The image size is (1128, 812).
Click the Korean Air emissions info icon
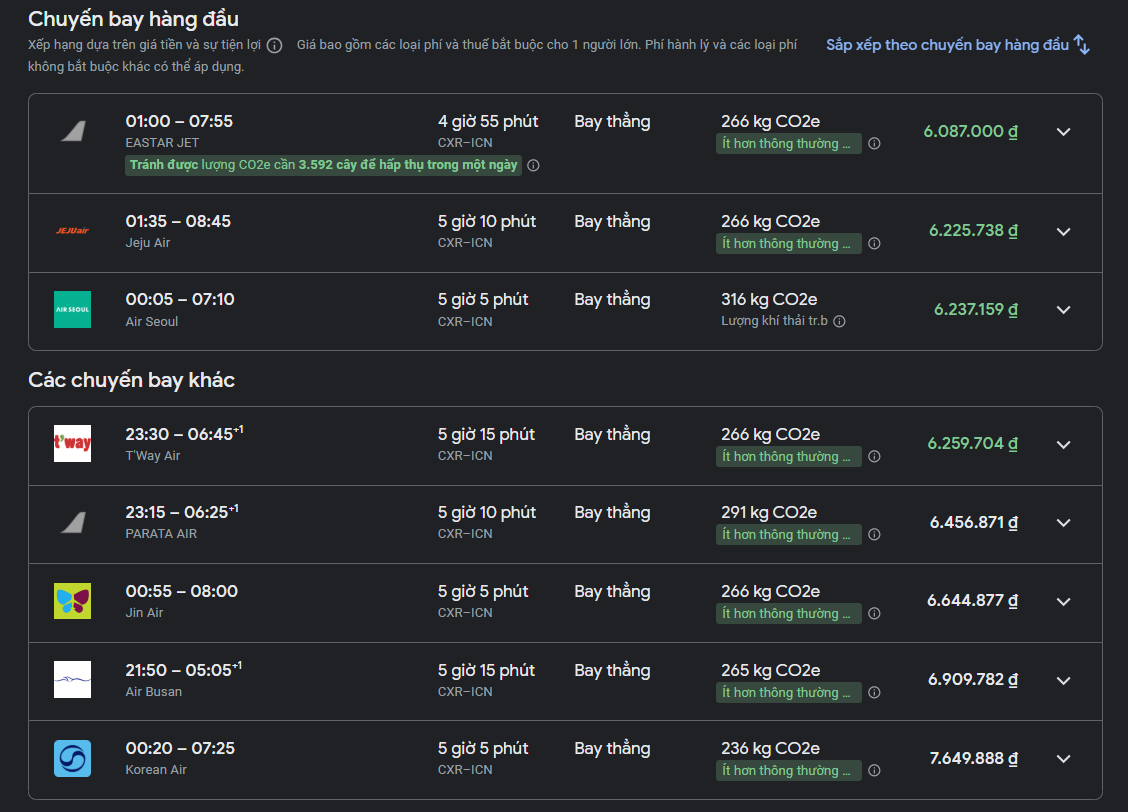[874, 771]
